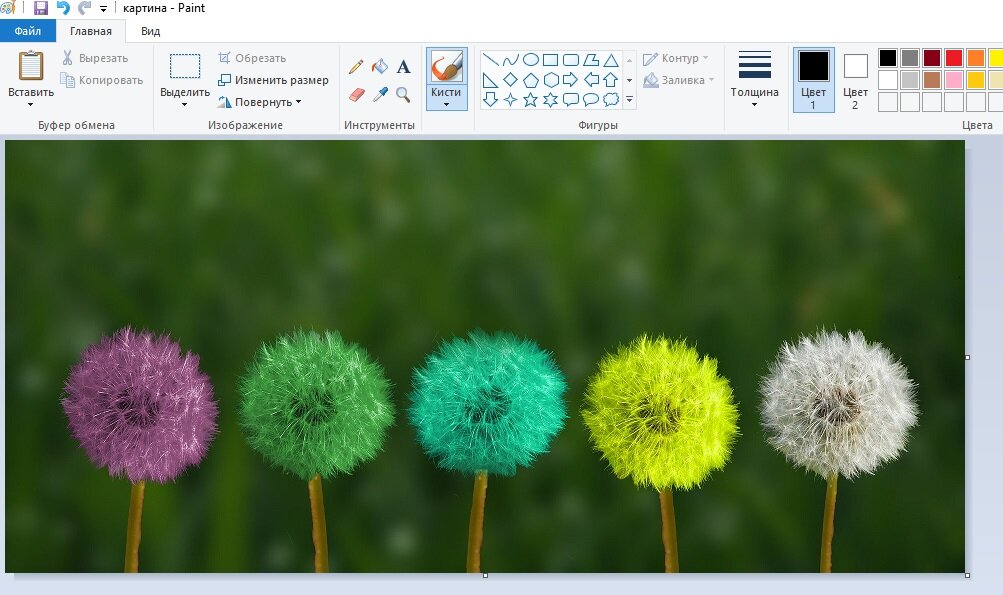Choose the Left arrow shape
1003x595 pixels.
point(591,80)
